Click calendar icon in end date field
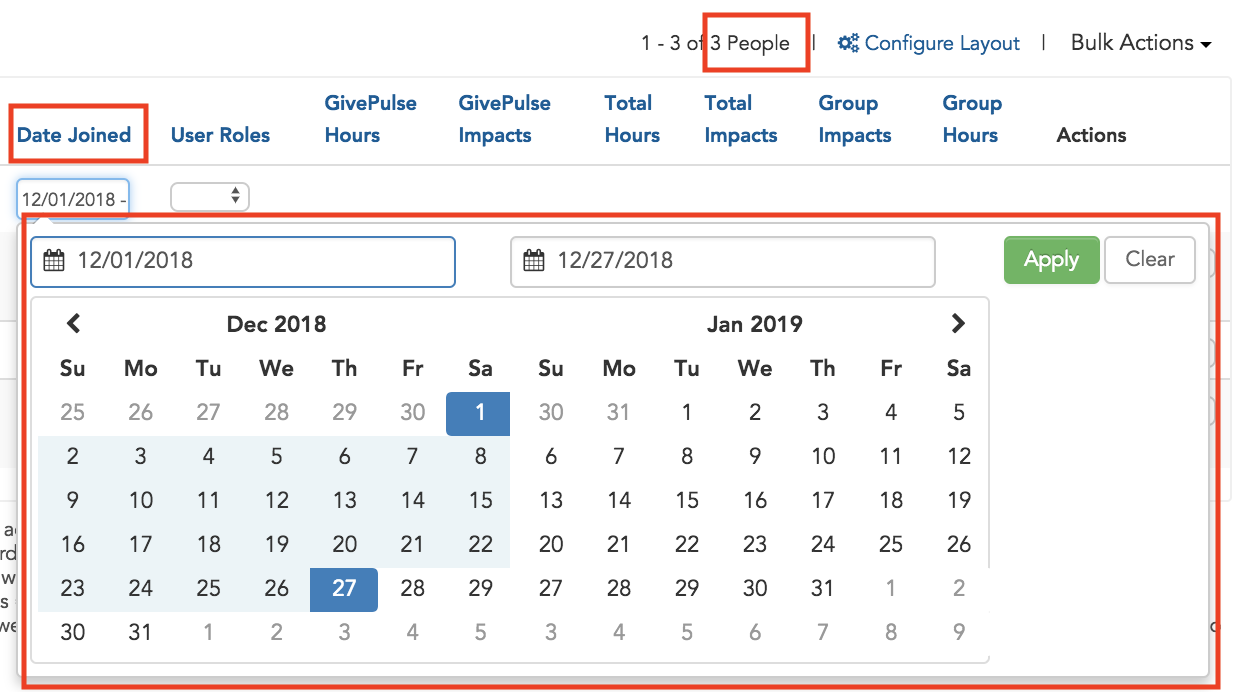The width and height of the screenshot is (1258, 692). (534, 261)
